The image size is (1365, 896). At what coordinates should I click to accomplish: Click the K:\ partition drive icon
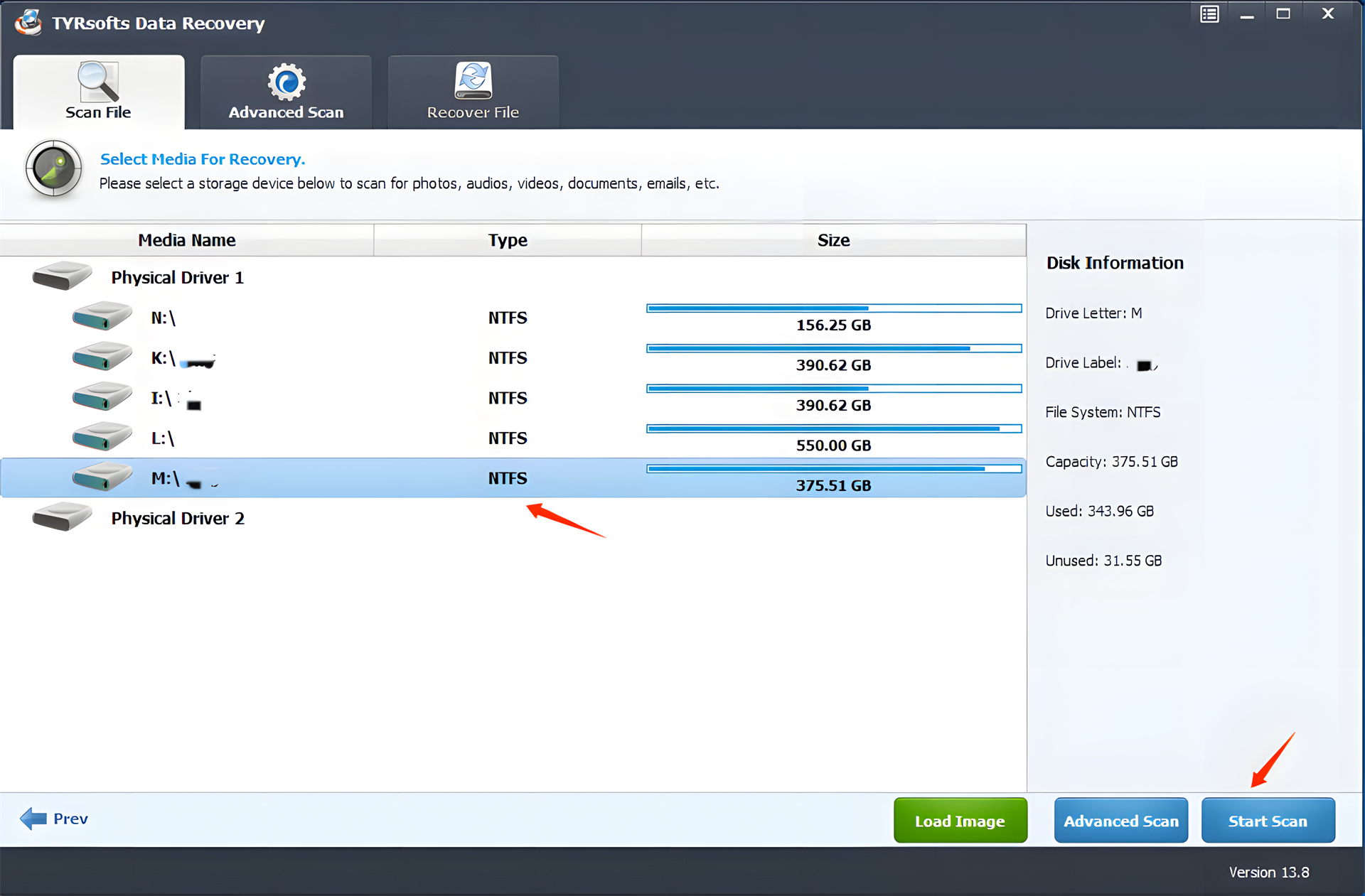click(102, 357)
